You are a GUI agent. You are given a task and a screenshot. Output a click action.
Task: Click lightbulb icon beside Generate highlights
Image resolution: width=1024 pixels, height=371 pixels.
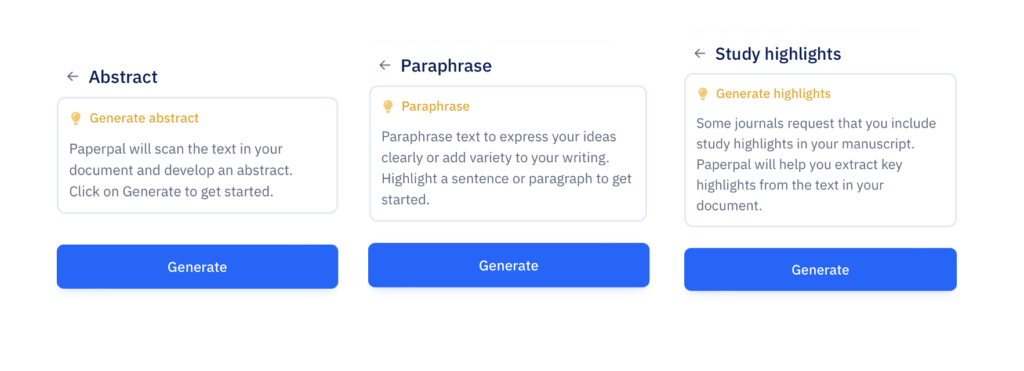703,94
